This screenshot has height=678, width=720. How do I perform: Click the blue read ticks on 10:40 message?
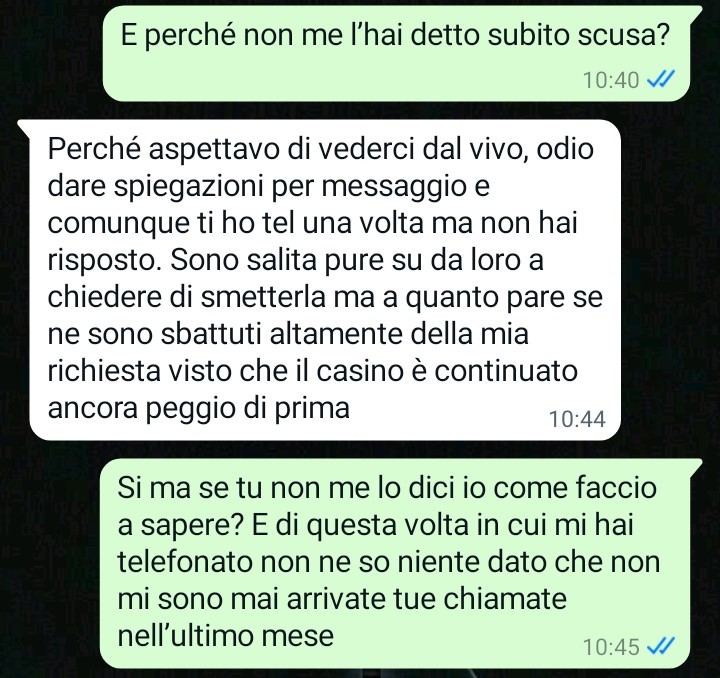point(660,80)
